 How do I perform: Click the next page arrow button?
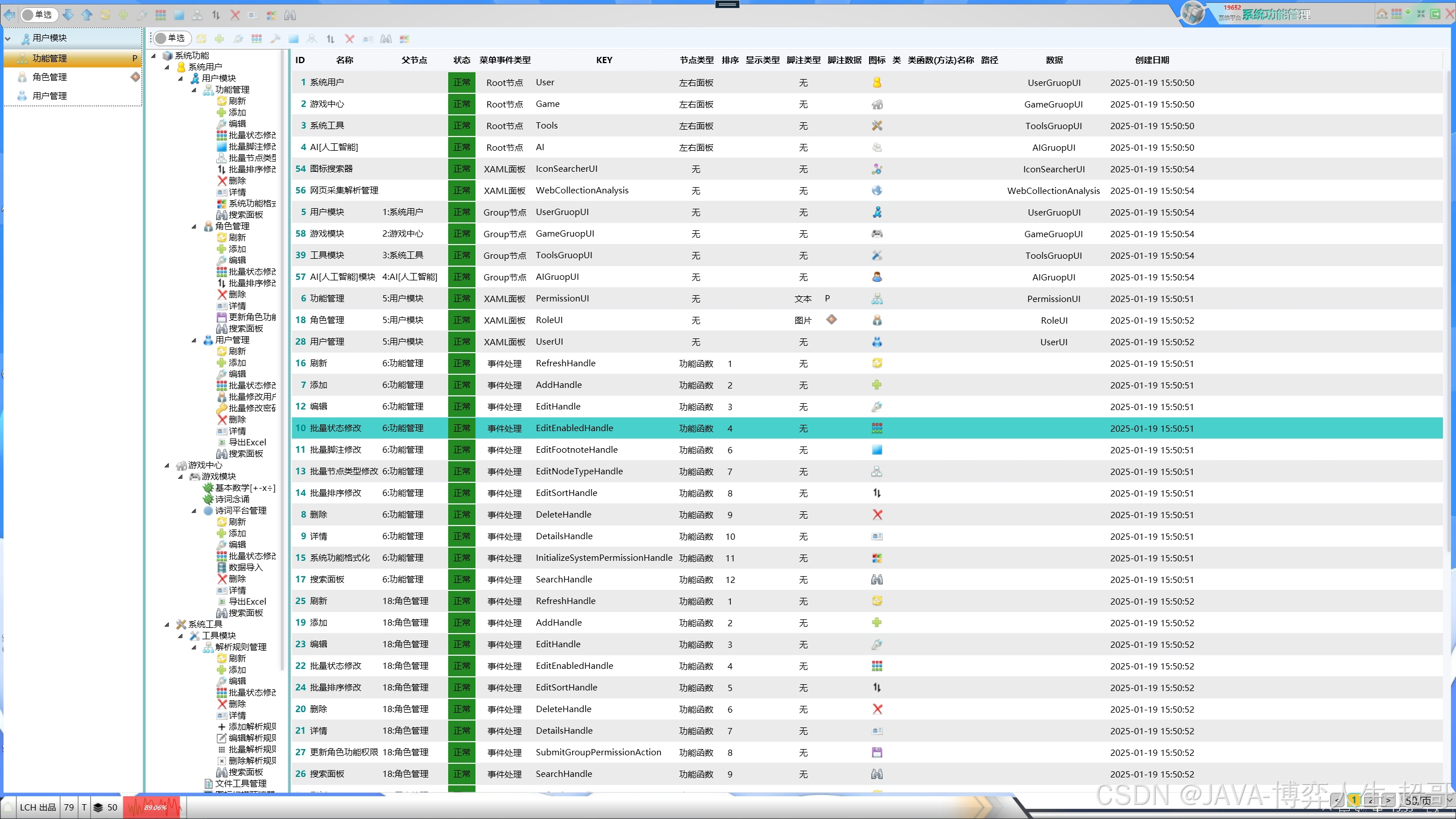(x=1388, y=801)
